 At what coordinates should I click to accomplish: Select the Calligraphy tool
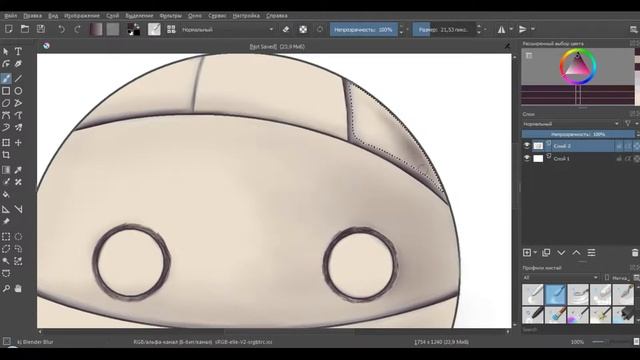tap(18, 64)
